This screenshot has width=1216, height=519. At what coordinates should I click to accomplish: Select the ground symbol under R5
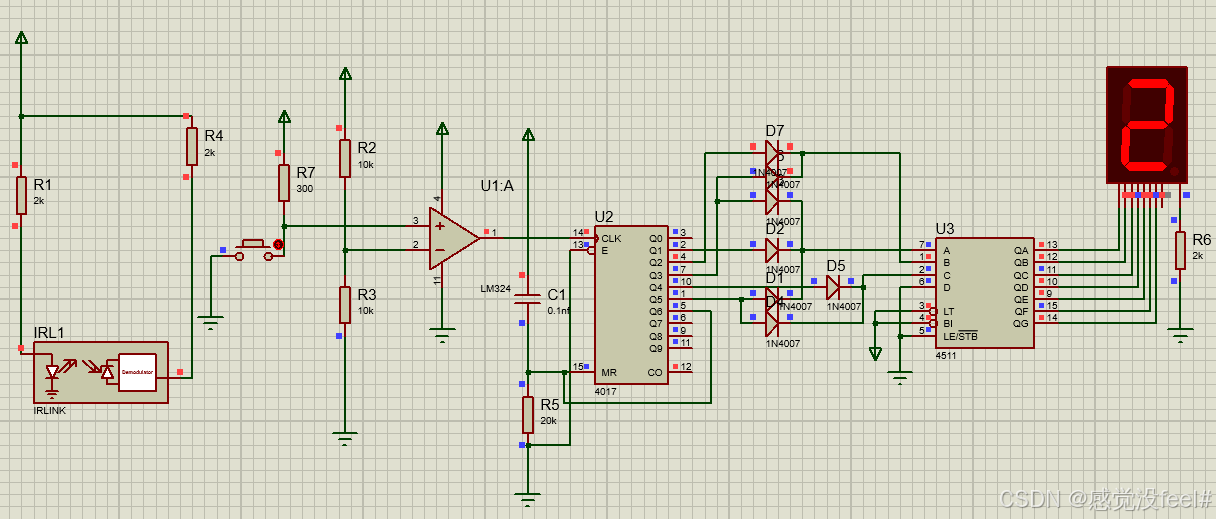tap(528, 497)
